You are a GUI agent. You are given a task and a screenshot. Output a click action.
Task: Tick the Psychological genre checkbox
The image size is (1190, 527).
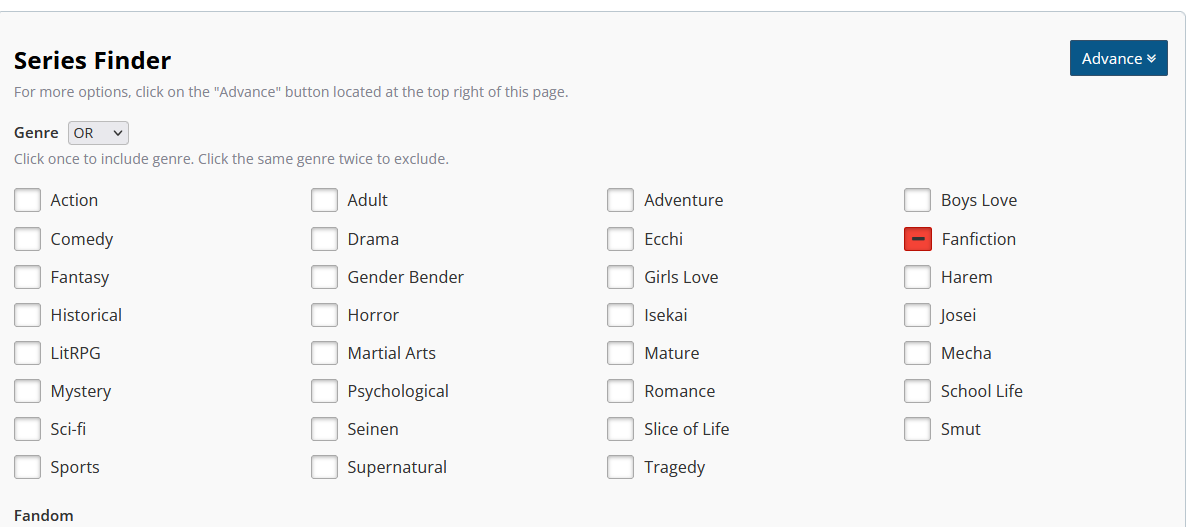tap(324, 391)
